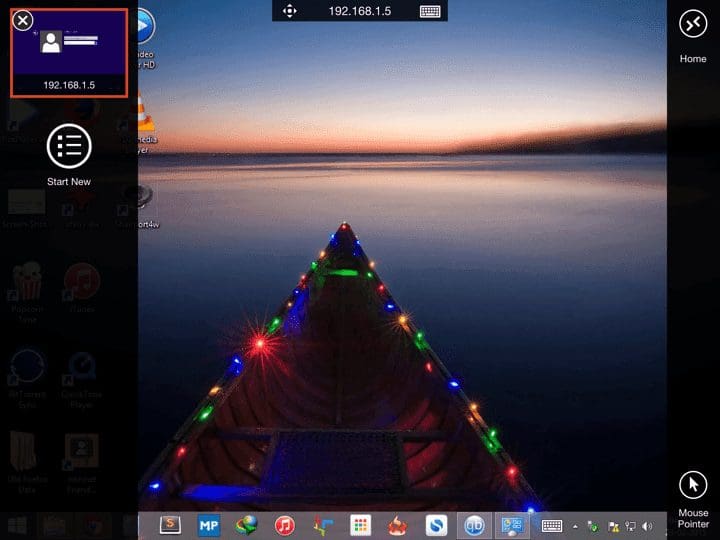Tap the 192.168.1.5 connection bar title
This screenshot has width=720, height=540.
[x=360, y=11]
